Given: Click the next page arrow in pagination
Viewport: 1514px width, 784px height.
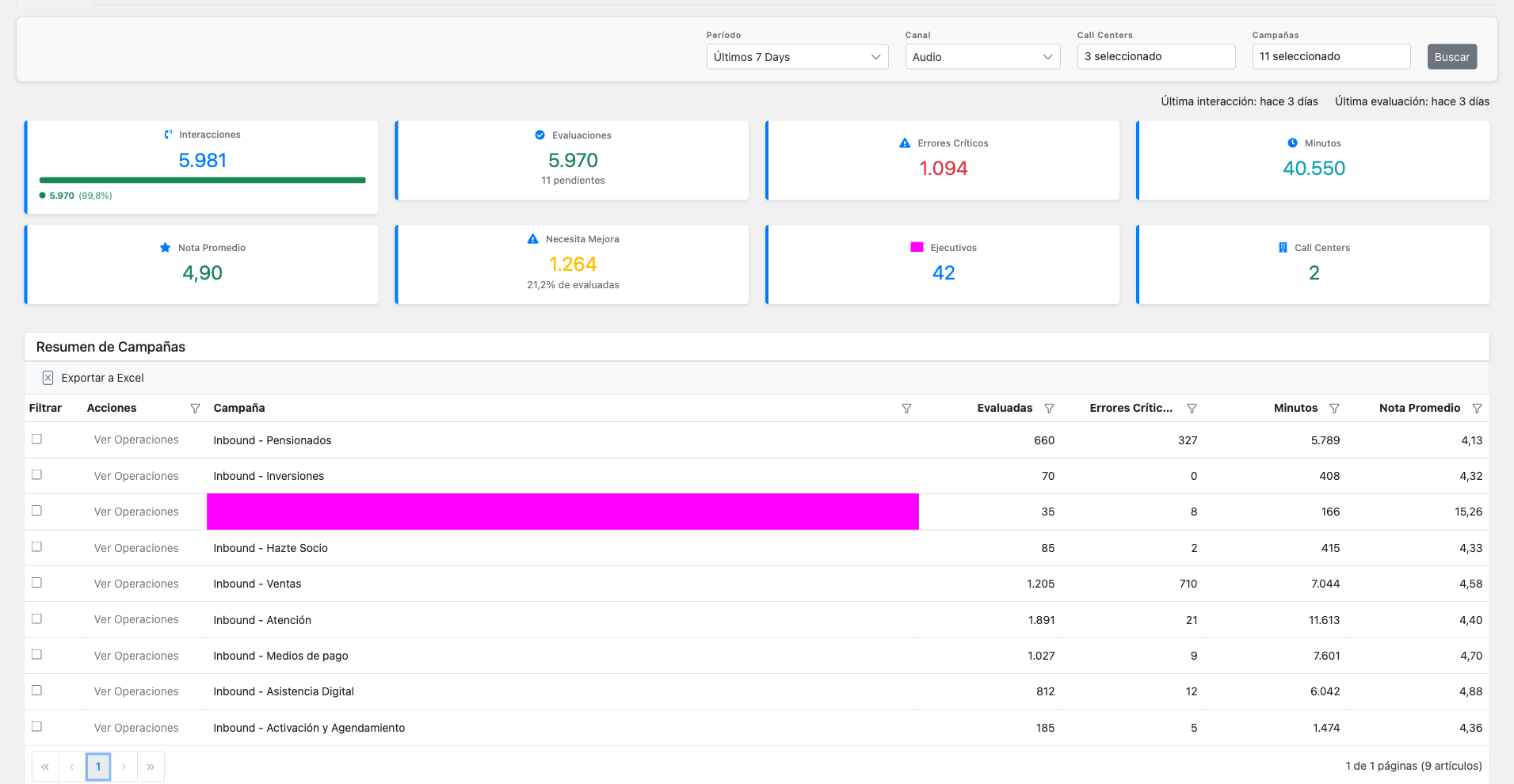Looking at the screenshot, I should point(124,766).
